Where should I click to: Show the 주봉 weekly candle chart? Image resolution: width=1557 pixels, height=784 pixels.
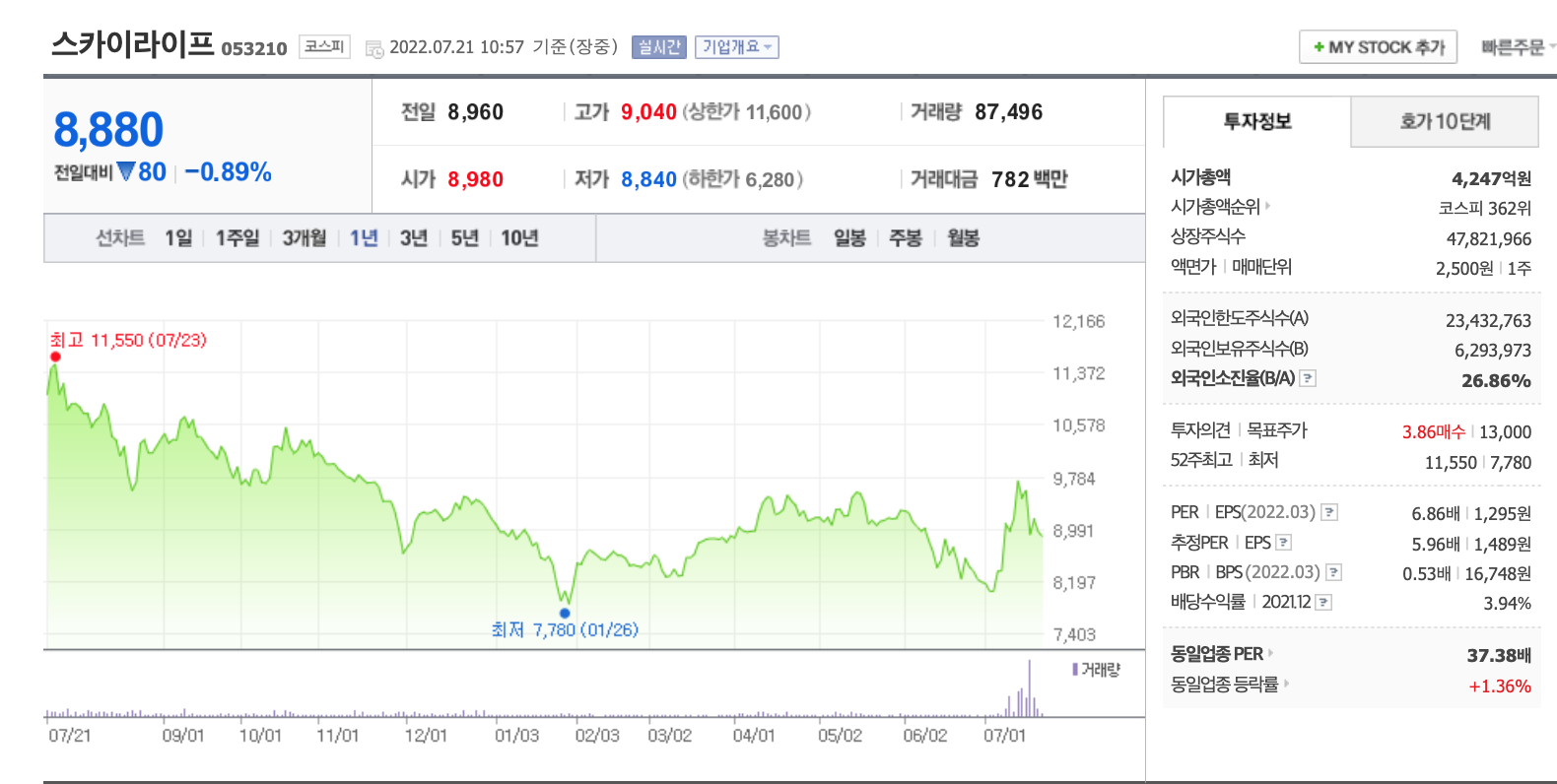tap(906, 238)
